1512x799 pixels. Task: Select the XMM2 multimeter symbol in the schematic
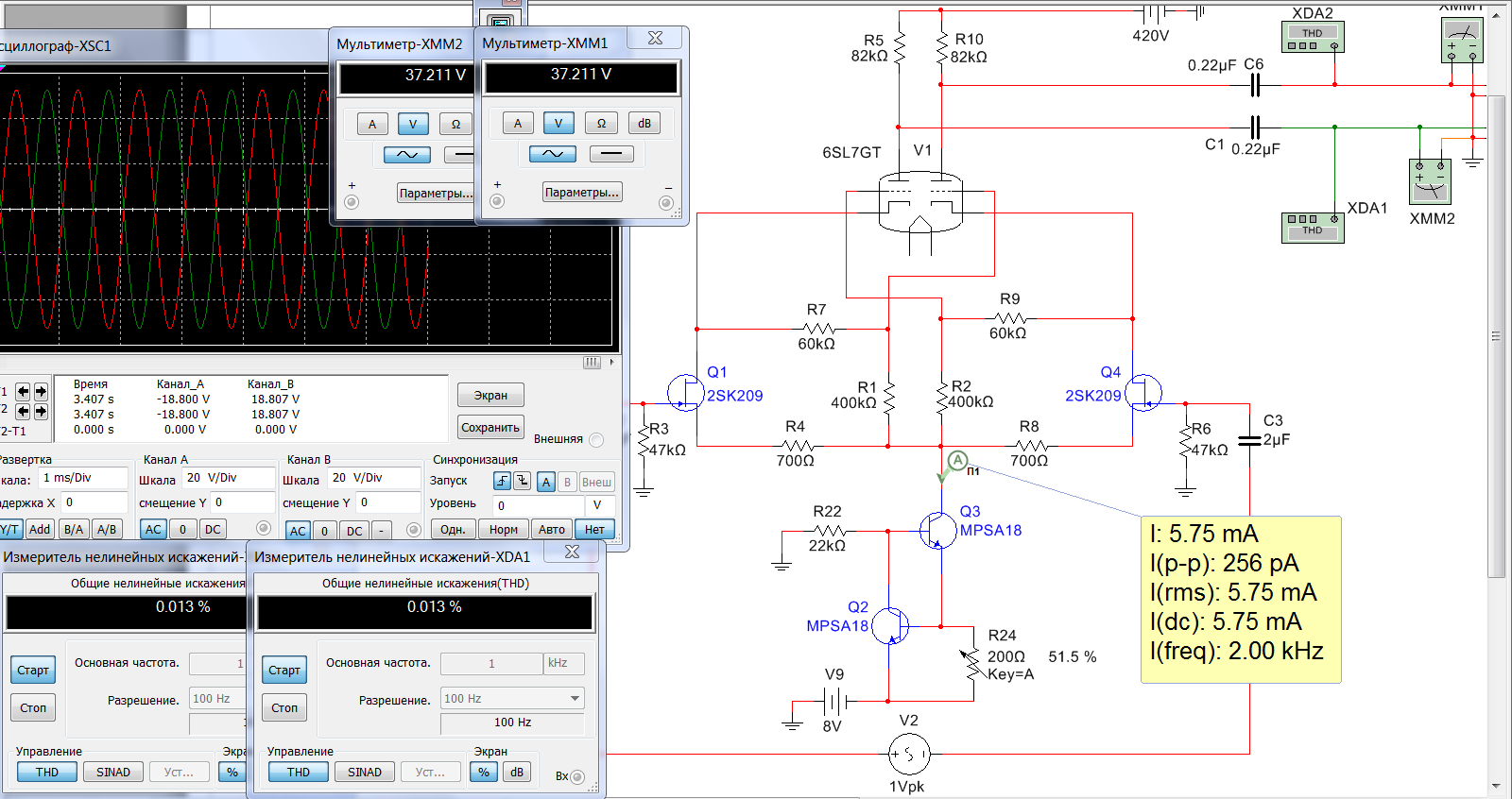tap(1431, 180)
